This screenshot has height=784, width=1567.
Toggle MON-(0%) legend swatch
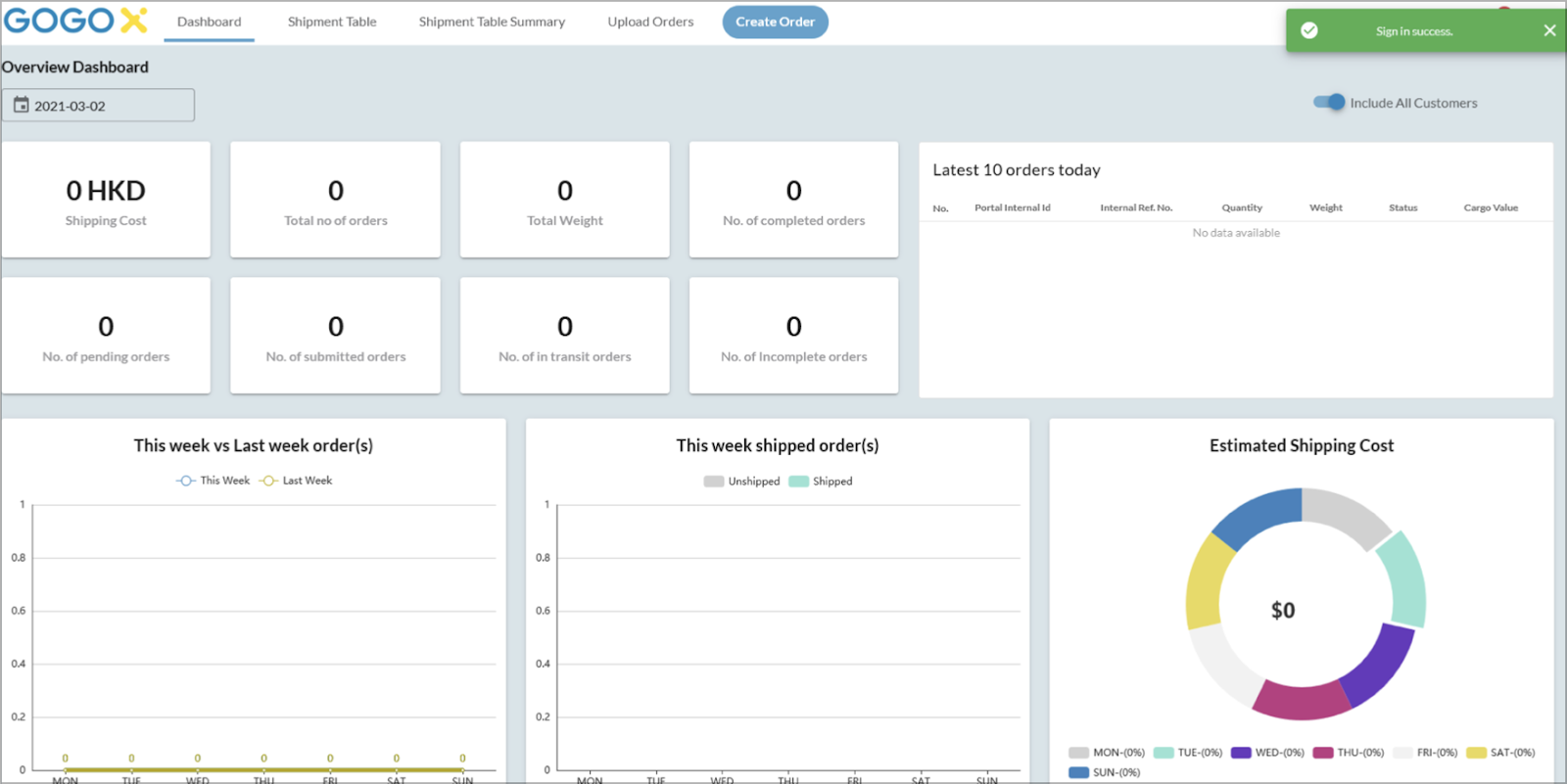(1078, 753)
